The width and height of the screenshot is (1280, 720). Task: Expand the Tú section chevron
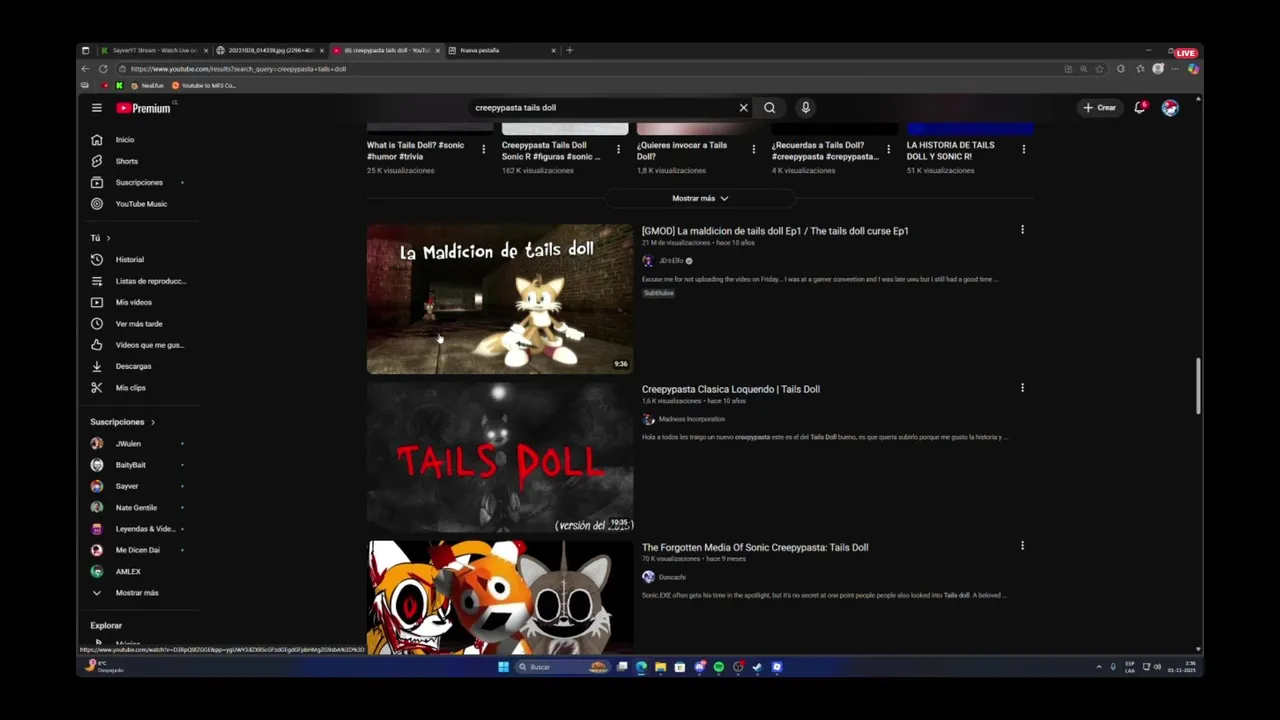[x=108, y=238]
